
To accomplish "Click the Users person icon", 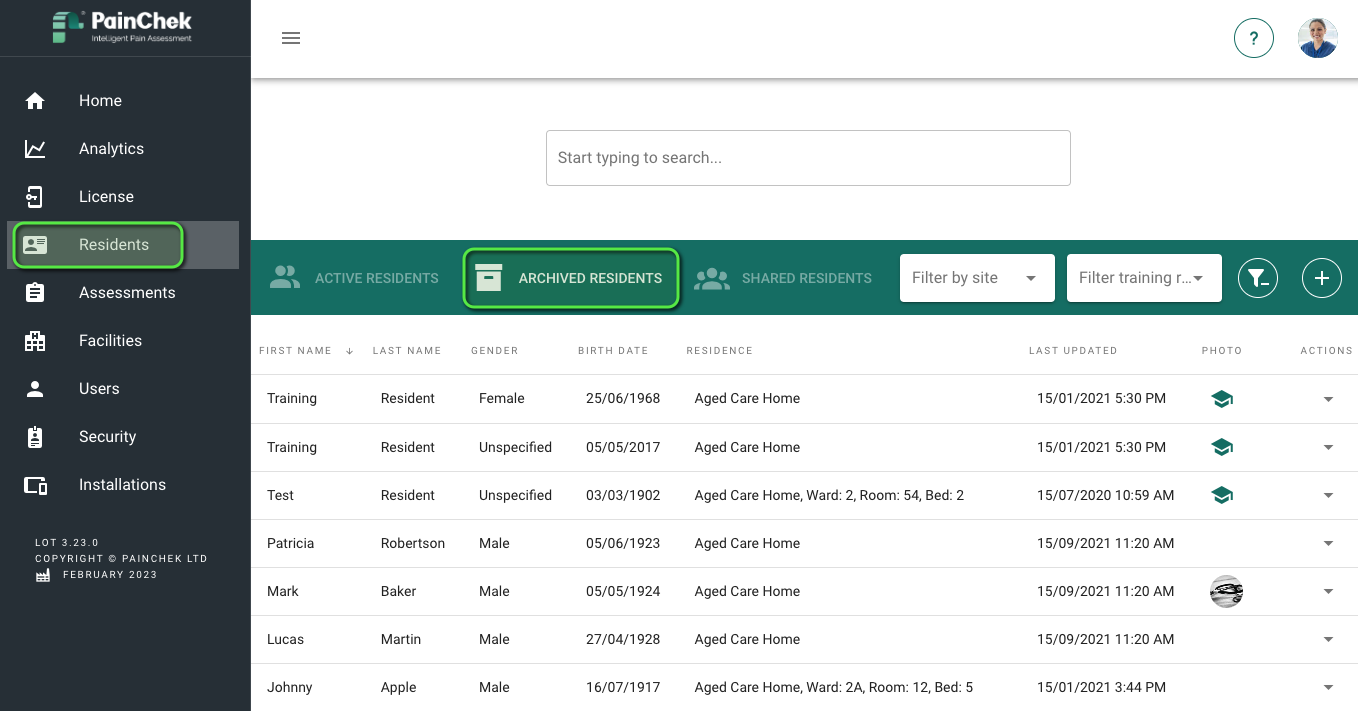I will tap(35, 389).
